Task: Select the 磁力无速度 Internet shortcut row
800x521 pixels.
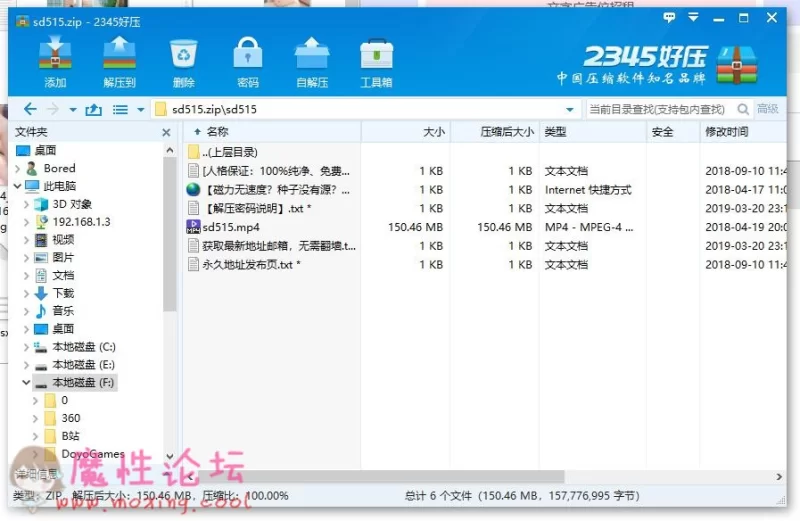Action: (x=485, y=190)
